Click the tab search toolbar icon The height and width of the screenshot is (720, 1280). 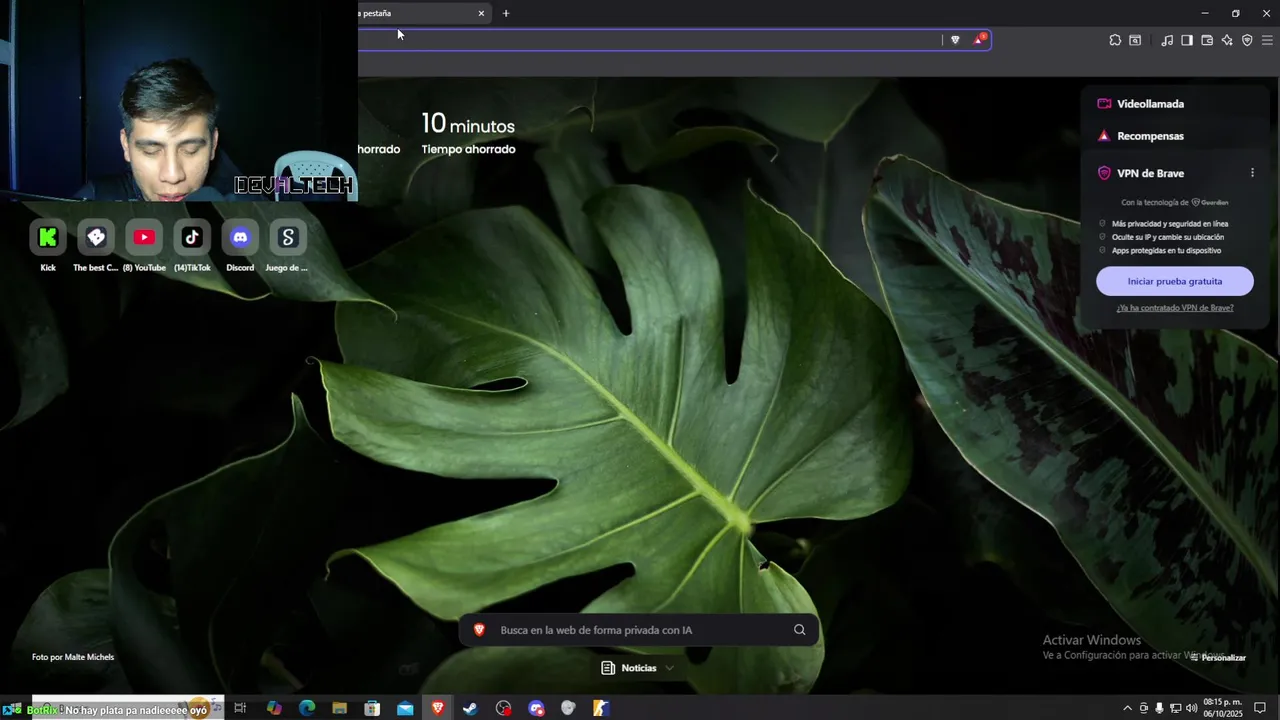click(1135, 40)
